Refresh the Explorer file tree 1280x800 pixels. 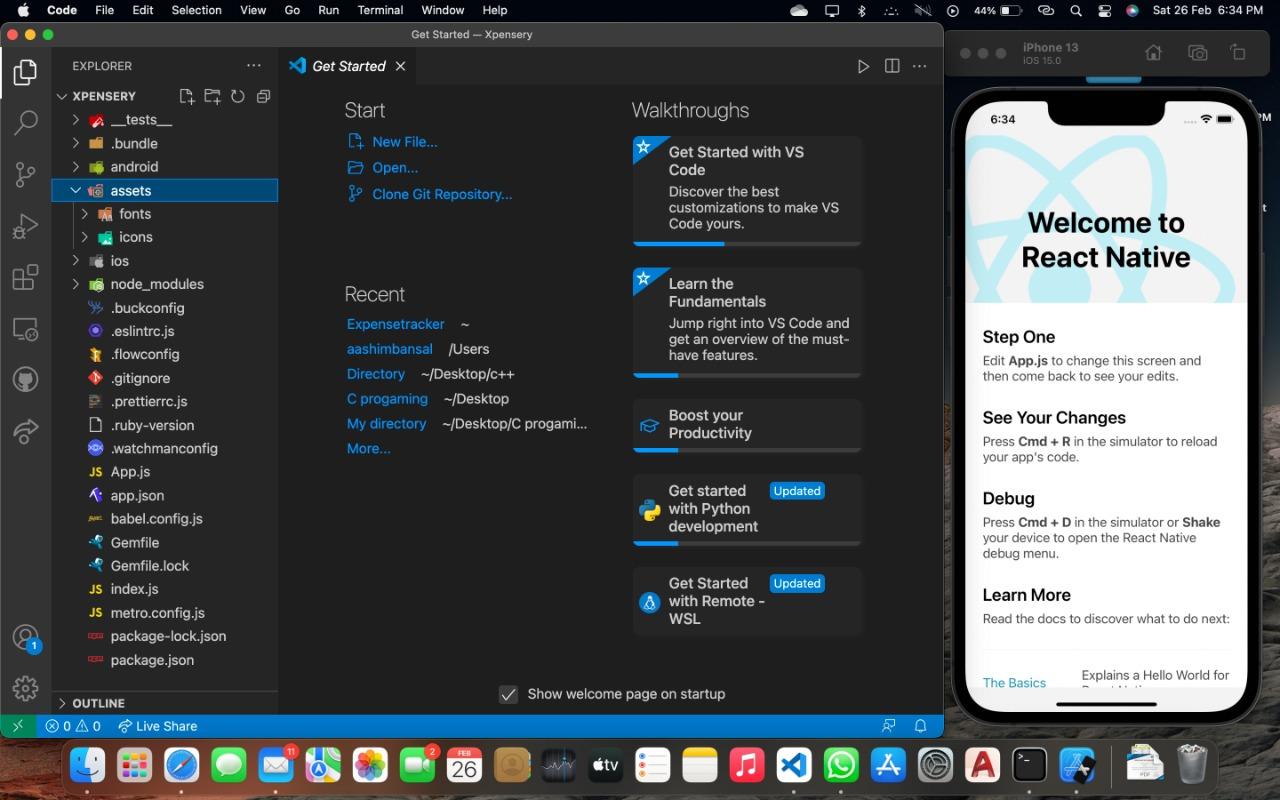click(x=238, y=96)
